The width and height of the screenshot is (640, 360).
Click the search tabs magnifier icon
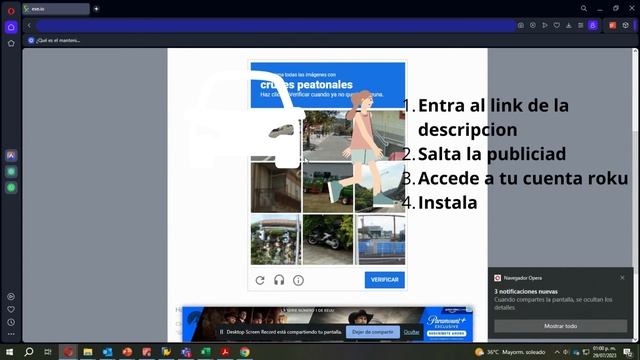pyautogui.click(x=584, y=9)
